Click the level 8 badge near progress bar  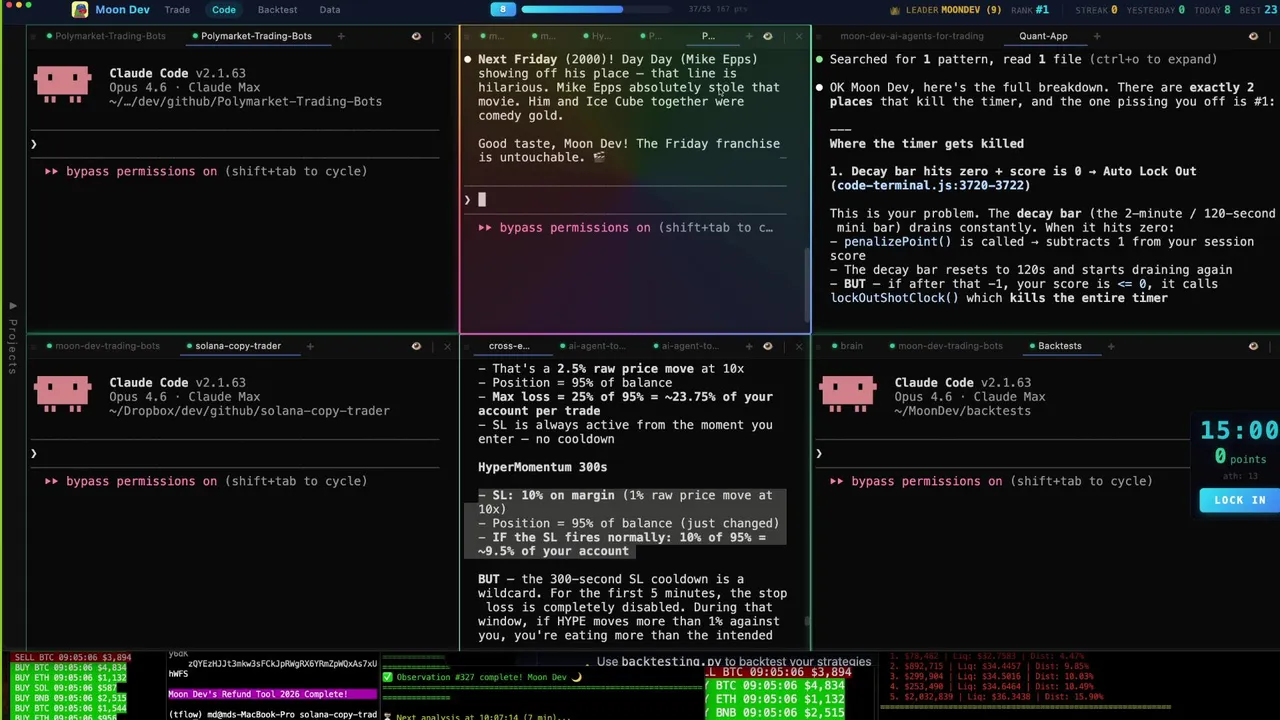tap(503, 9)
